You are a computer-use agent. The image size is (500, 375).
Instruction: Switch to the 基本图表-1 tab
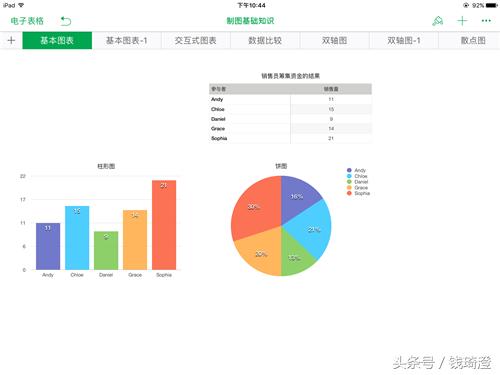(x=127, y=40)
